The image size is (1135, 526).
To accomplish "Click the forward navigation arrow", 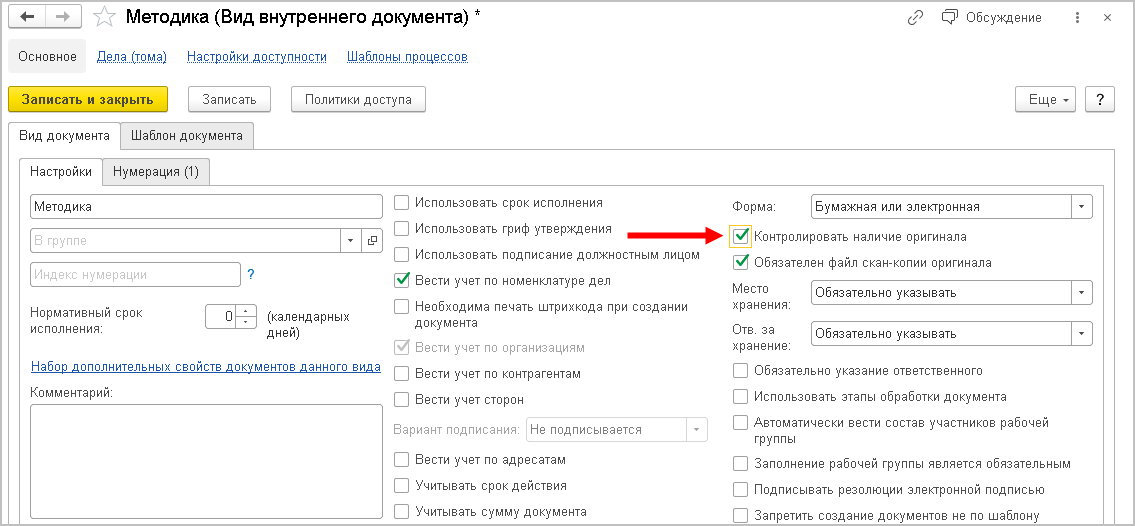I will coord(62,17).
